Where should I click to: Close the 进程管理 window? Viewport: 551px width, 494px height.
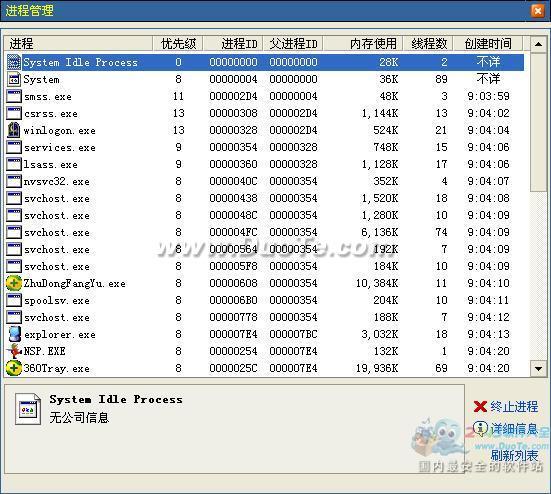click(x=537, y=10)
